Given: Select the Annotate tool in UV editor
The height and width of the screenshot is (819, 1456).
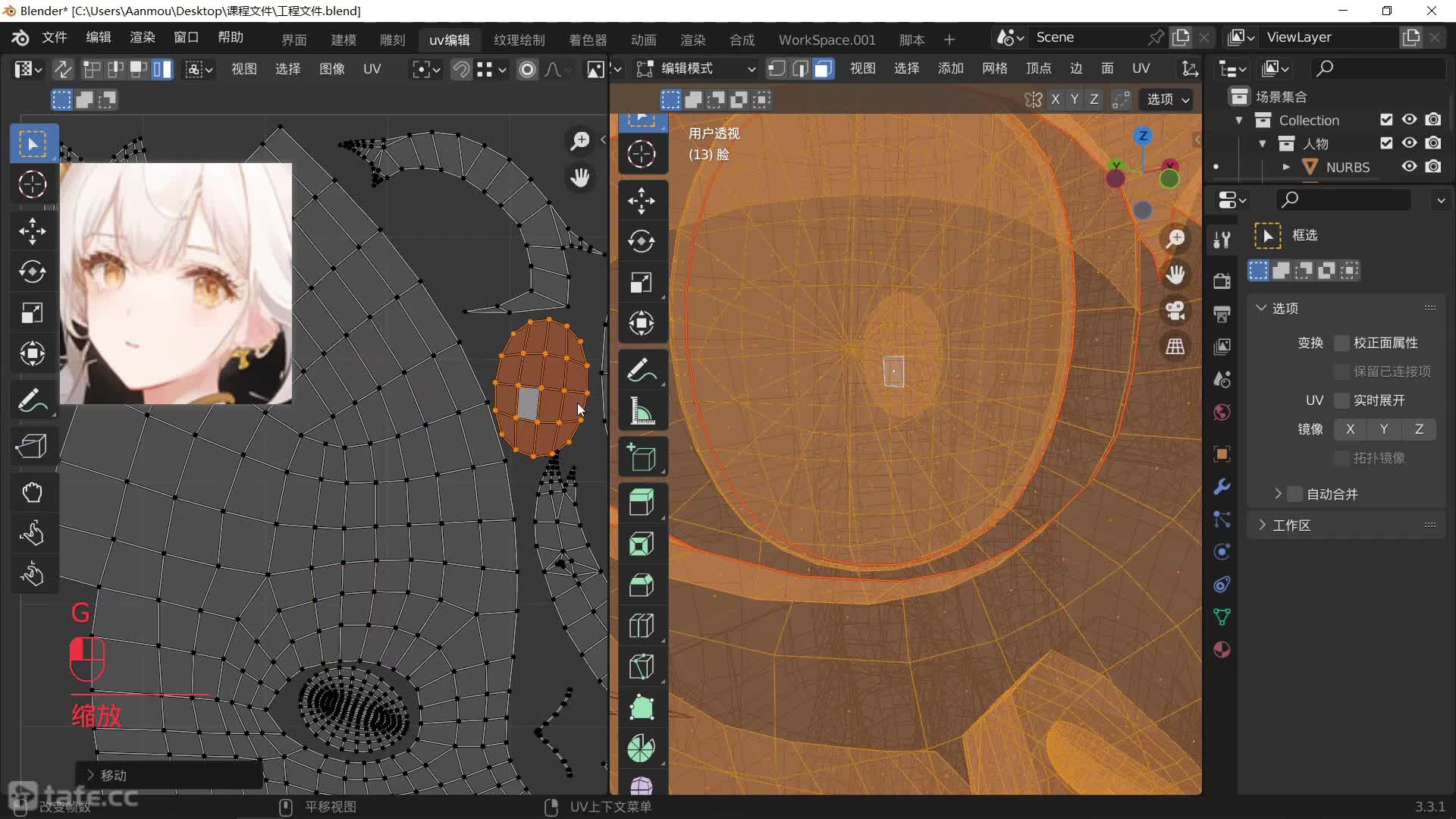Looking at the screenshot, I should pos(32,400).
